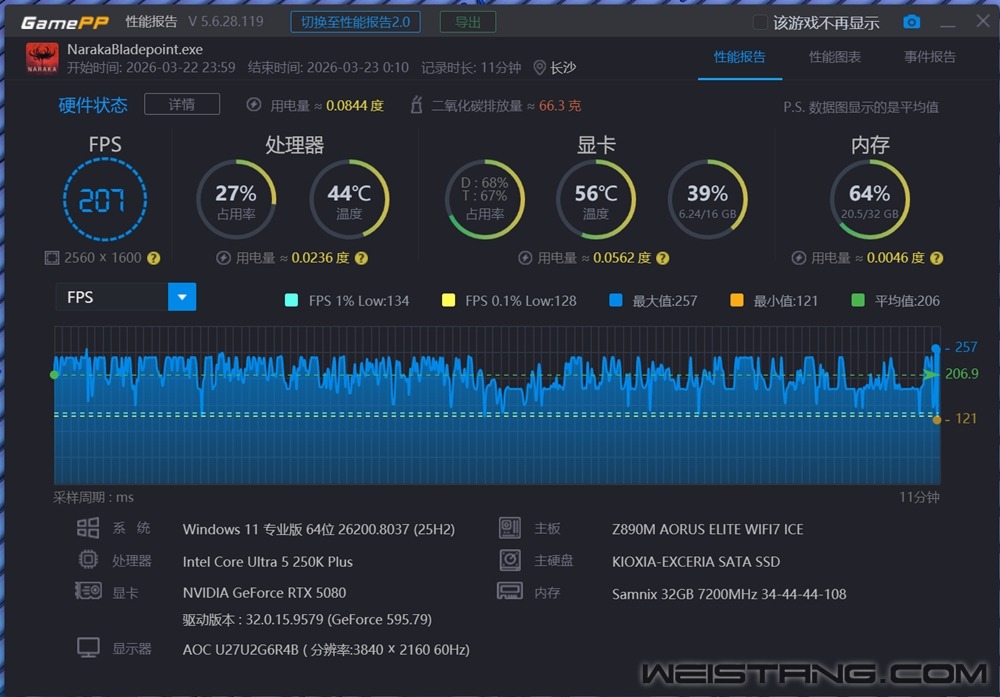
Task: Open the FPS metric dropdown arrow
Action: [x=182, y=297]
